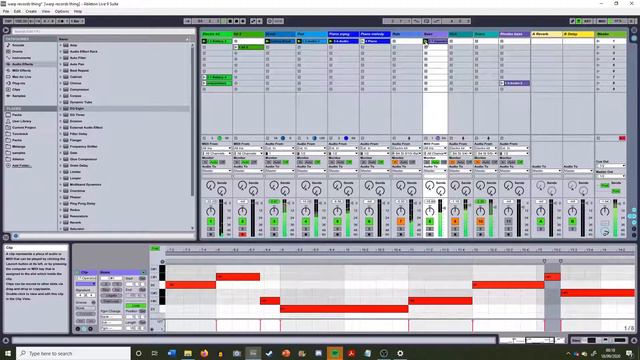The height and width of the screenshot is (360, 640).
Task: Toggle track activator on the Bass track
Action: 429,221
